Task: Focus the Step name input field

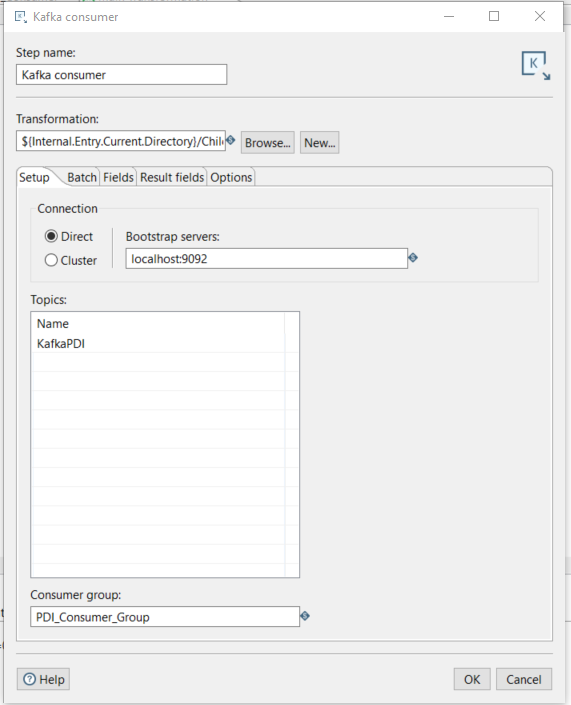Action: point(121,75)
